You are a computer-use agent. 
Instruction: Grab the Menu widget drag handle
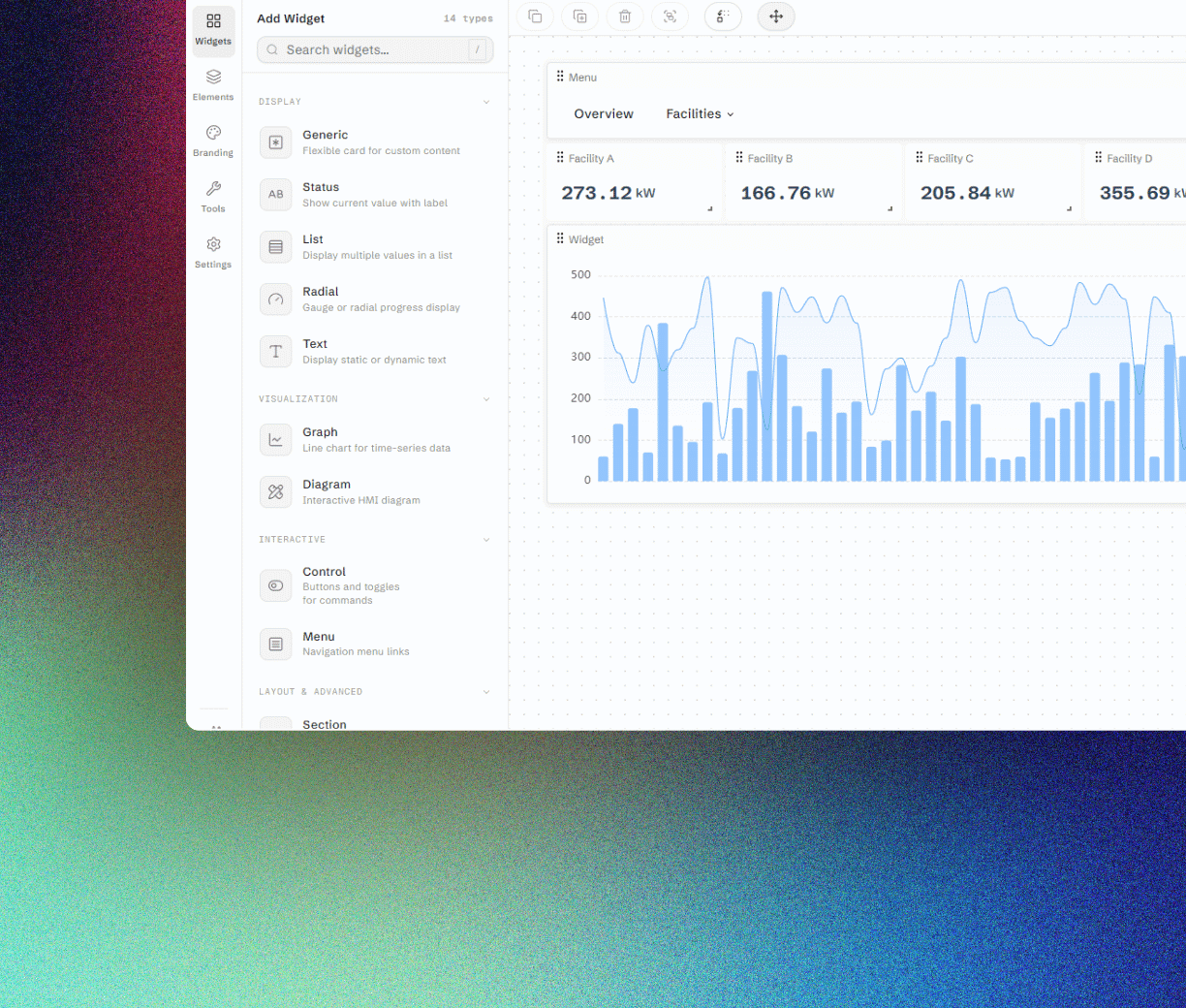coord(560,77)
